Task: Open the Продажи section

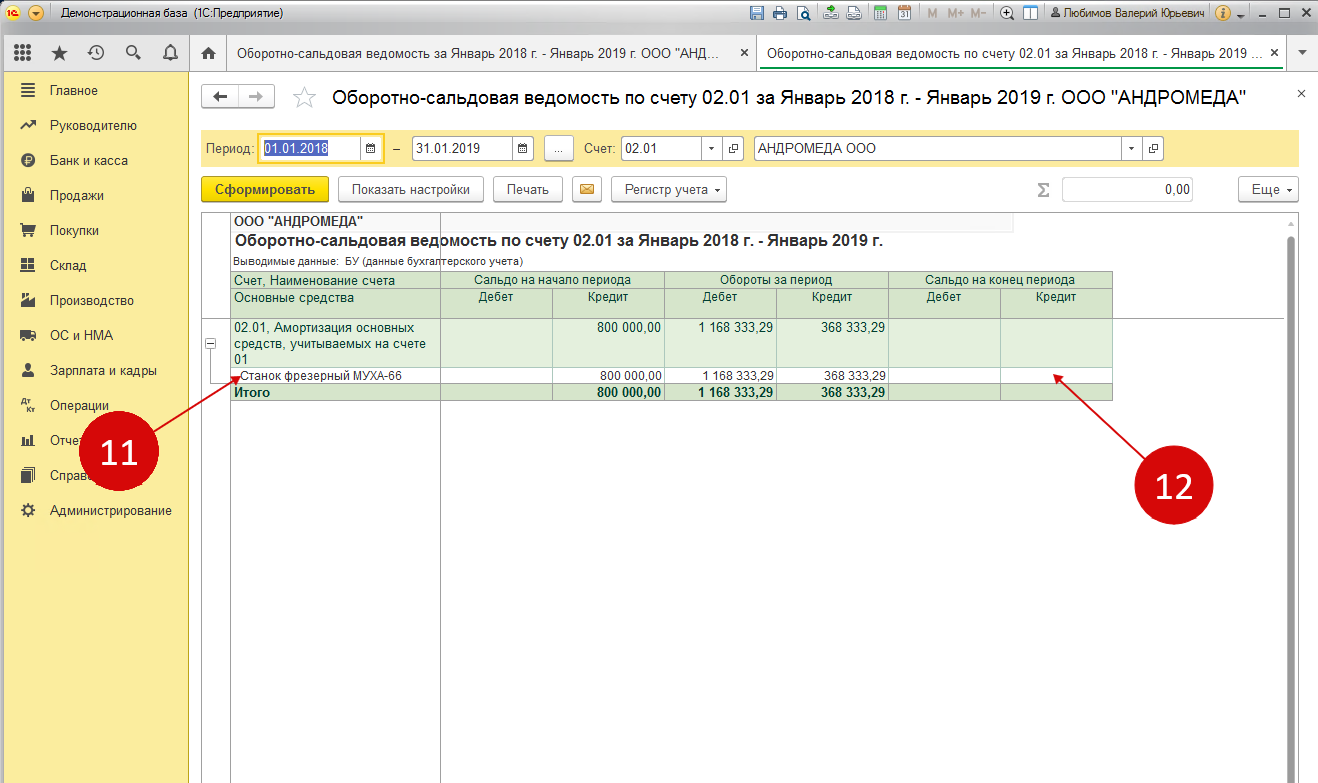Action: pos(77,195)
